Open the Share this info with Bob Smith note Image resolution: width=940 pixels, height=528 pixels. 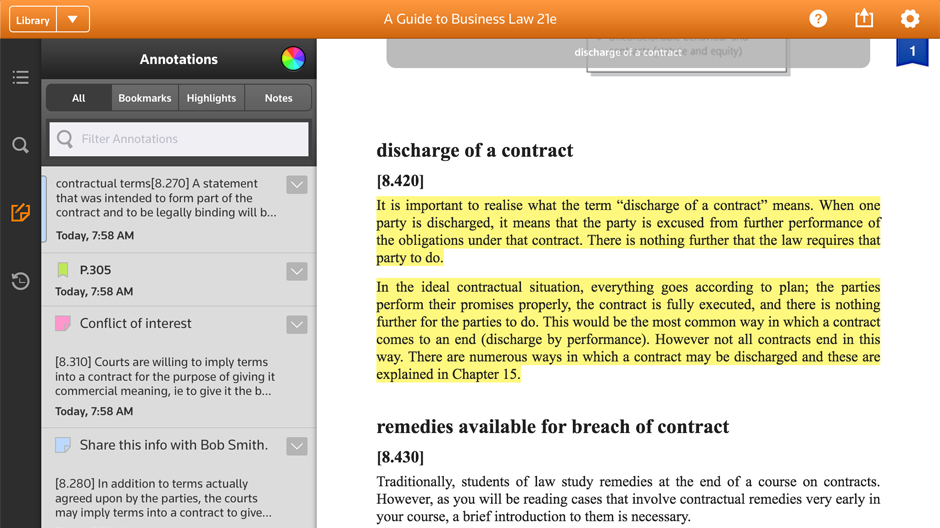[x=173, y=445]
